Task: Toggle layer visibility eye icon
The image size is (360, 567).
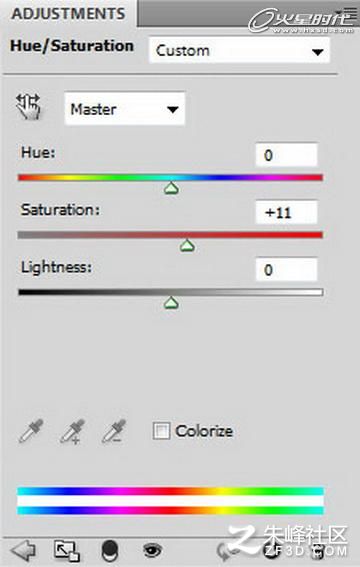Action: (153, 551)
